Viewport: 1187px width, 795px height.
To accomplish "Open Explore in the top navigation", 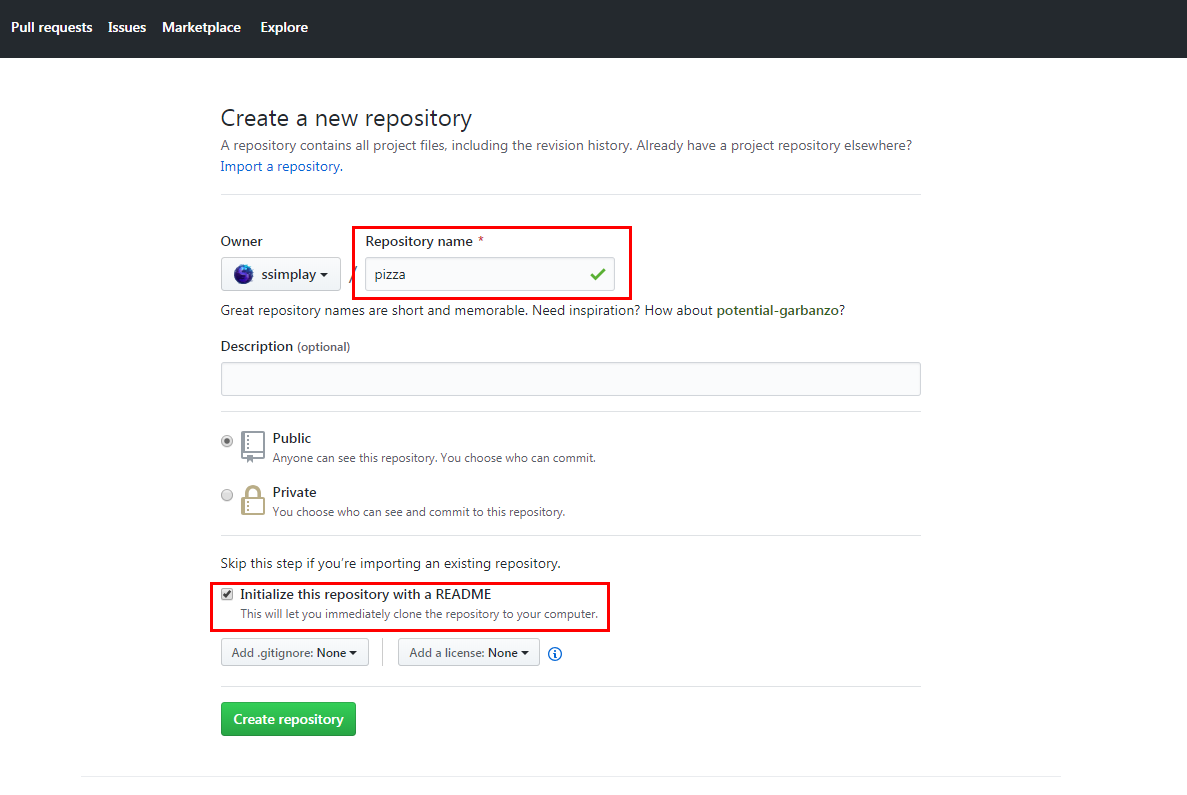I will tap(284, 27).
